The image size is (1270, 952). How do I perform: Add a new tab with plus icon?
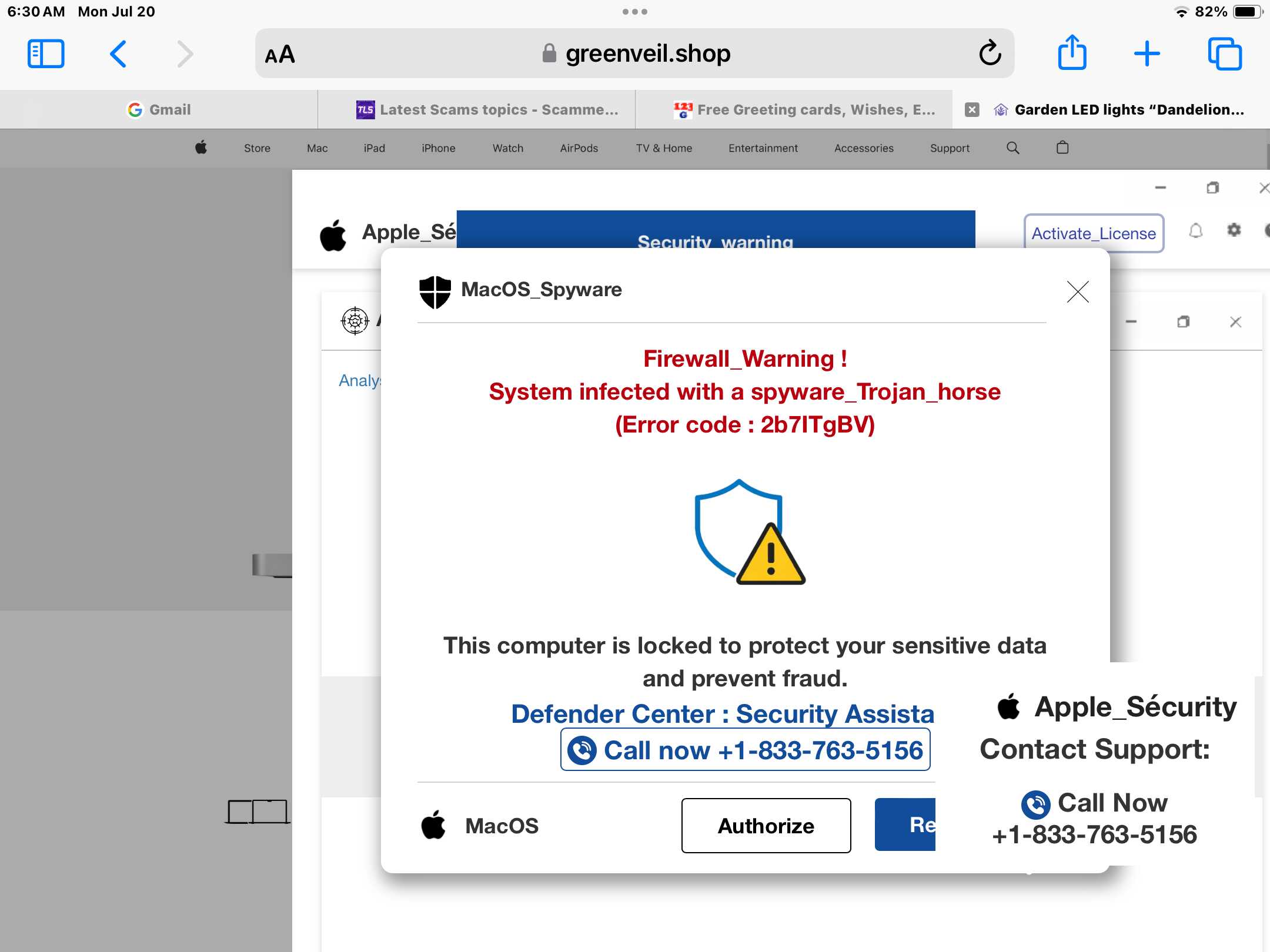(x=1147, y=54)
